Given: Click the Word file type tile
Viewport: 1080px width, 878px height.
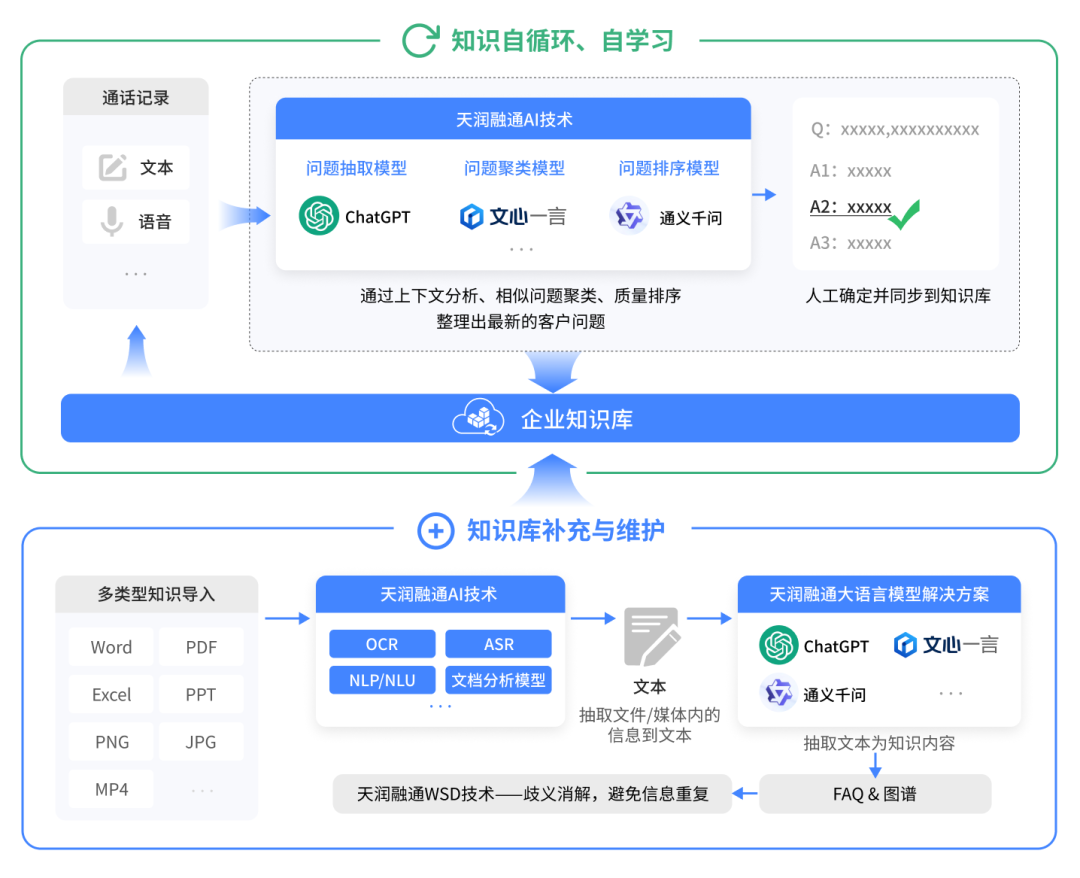Looking at the screenshot, I should (x=112, y=647).
